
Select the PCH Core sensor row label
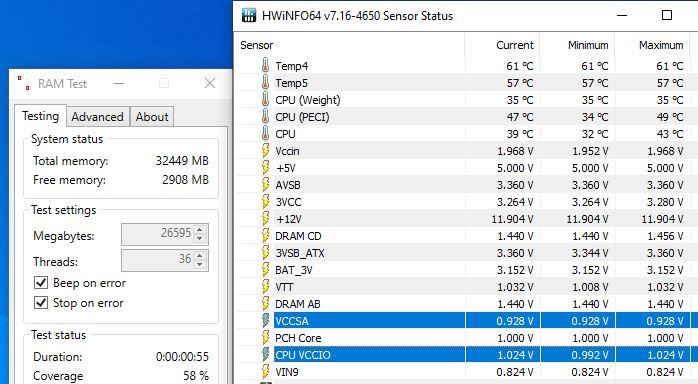pyautogui.click(x=298, y=338)
